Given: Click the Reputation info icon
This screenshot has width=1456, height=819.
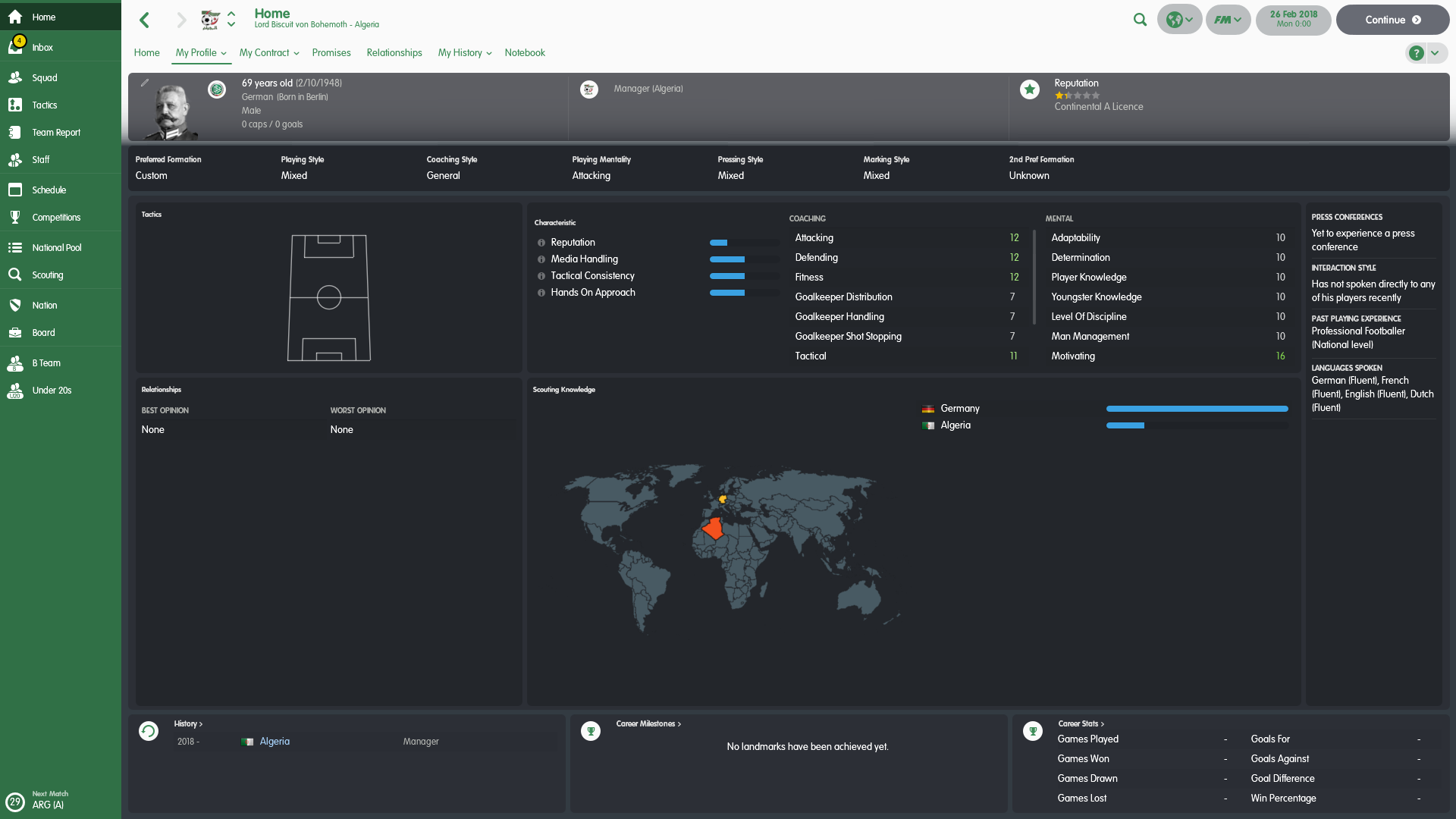Looking at the screenshot, I should point(541,243).
